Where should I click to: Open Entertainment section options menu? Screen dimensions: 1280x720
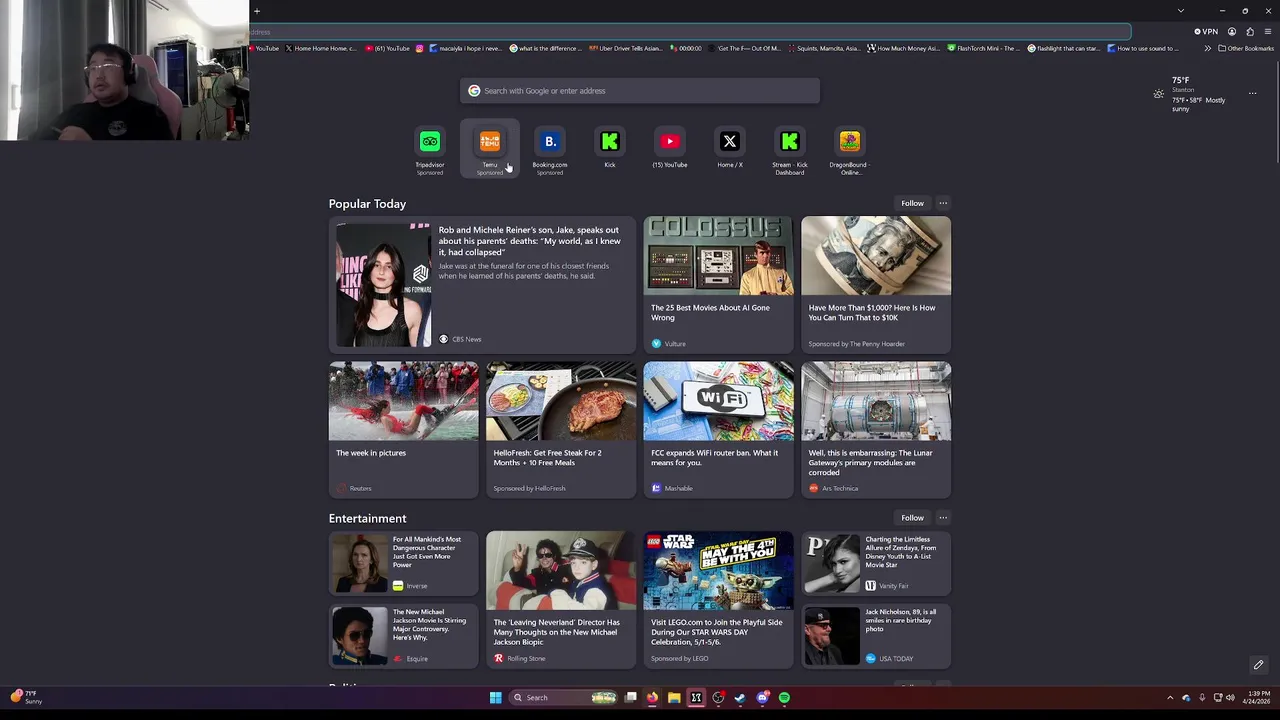(943, 518)
